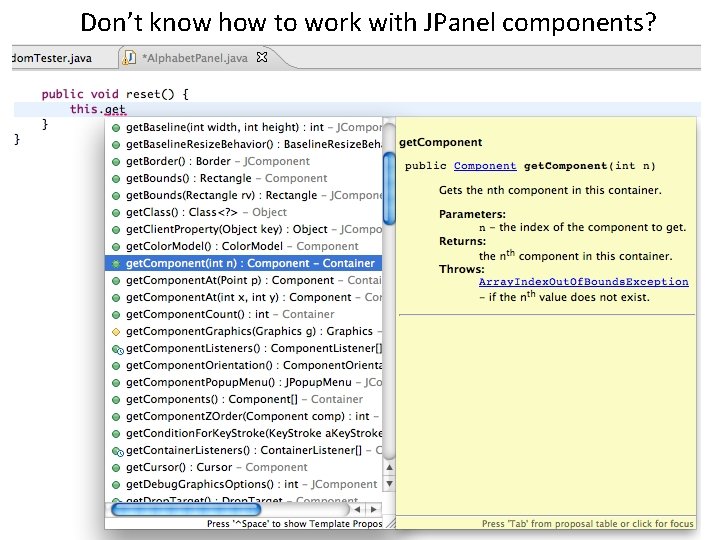Click the green icon beside getClientProperty(Object key)
This screenshot has height=540, width=720.
click(116, 230)
